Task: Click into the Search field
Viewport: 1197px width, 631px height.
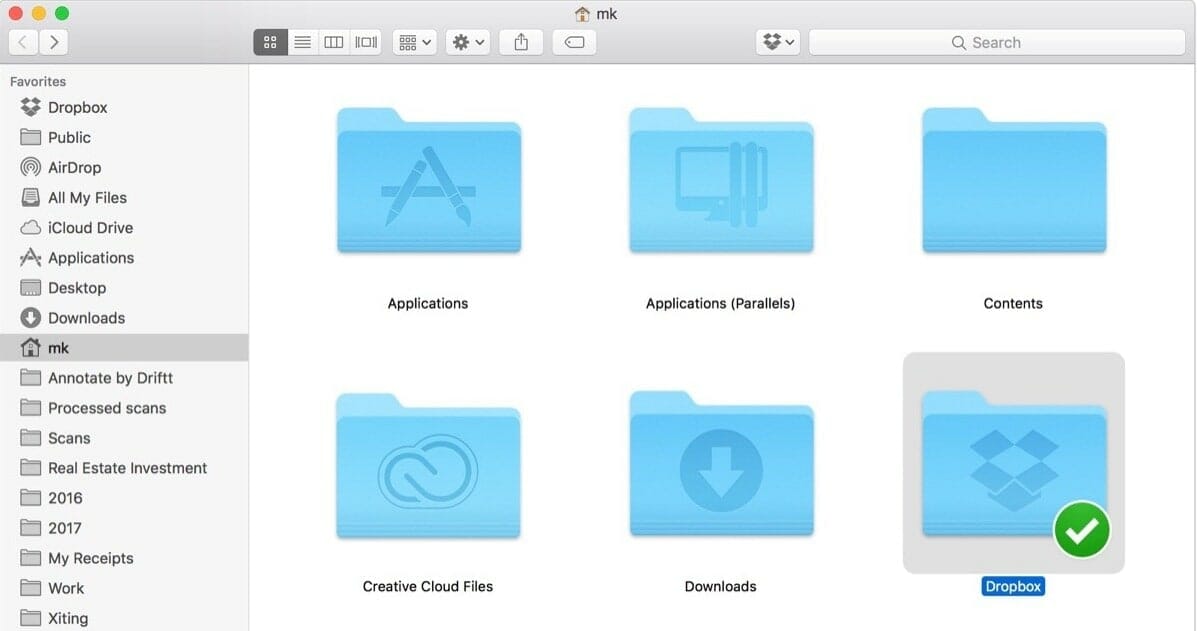Action: pyautogui.click(x=997, y=43)
